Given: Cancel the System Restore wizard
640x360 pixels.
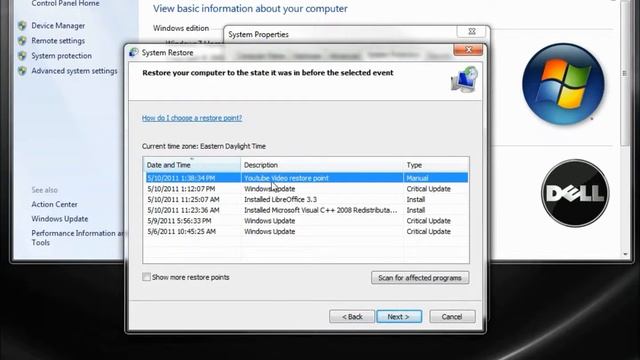Looking at the screenshot, I should pos(452,317).
